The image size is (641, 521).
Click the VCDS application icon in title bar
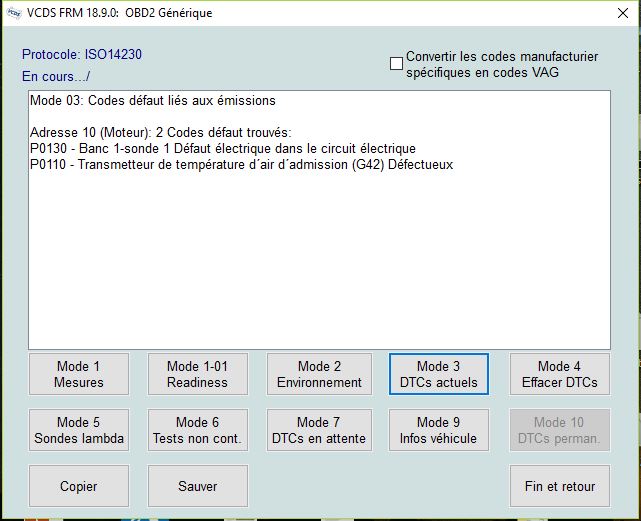point(13,13)
